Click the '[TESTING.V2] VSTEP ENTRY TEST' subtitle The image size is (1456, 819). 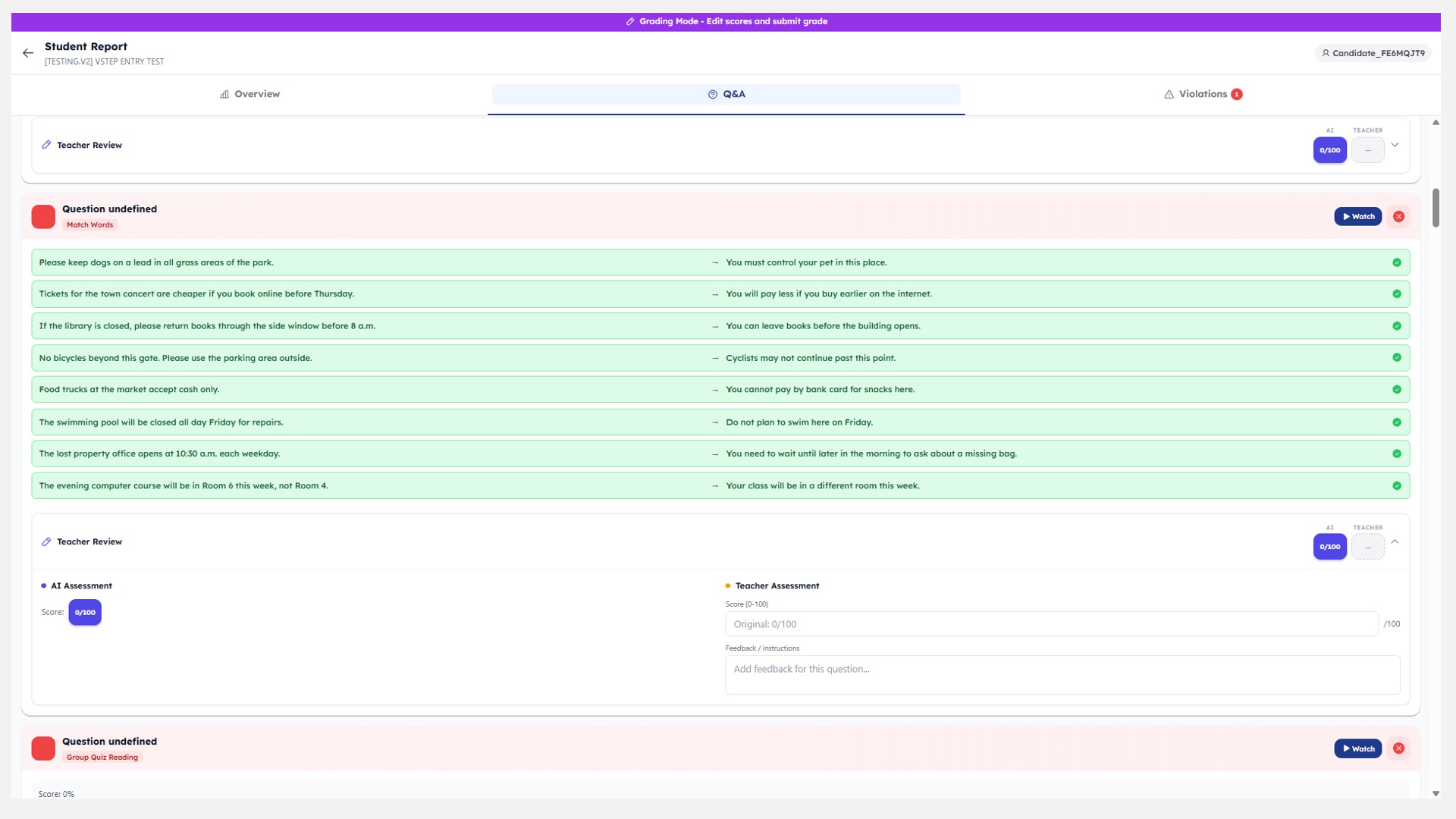(104, 61)
